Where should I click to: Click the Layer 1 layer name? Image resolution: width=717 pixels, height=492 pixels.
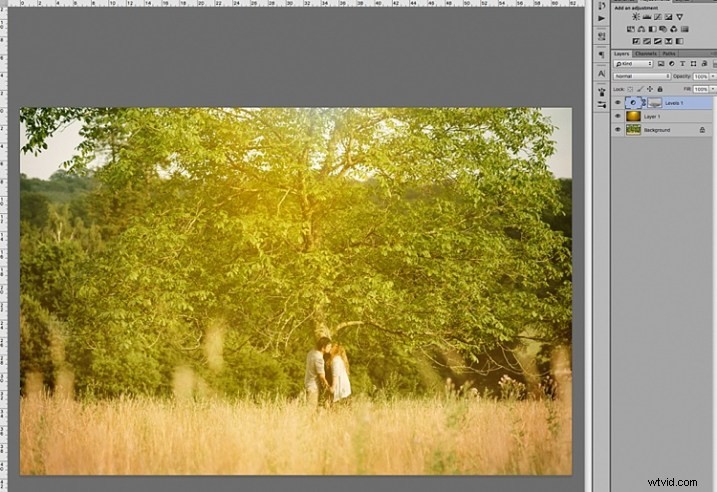[x=652, y=117]
